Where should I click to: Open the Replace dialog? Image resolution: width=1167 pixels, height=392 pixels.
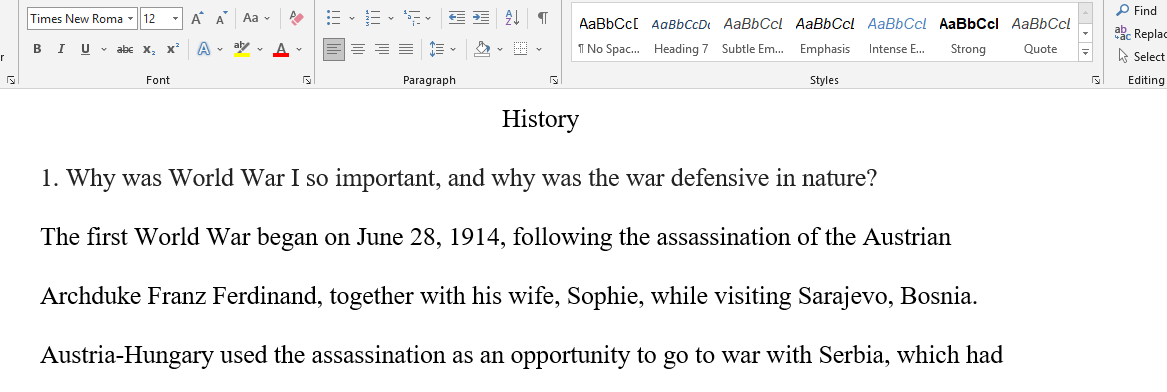click(1139, 33)
